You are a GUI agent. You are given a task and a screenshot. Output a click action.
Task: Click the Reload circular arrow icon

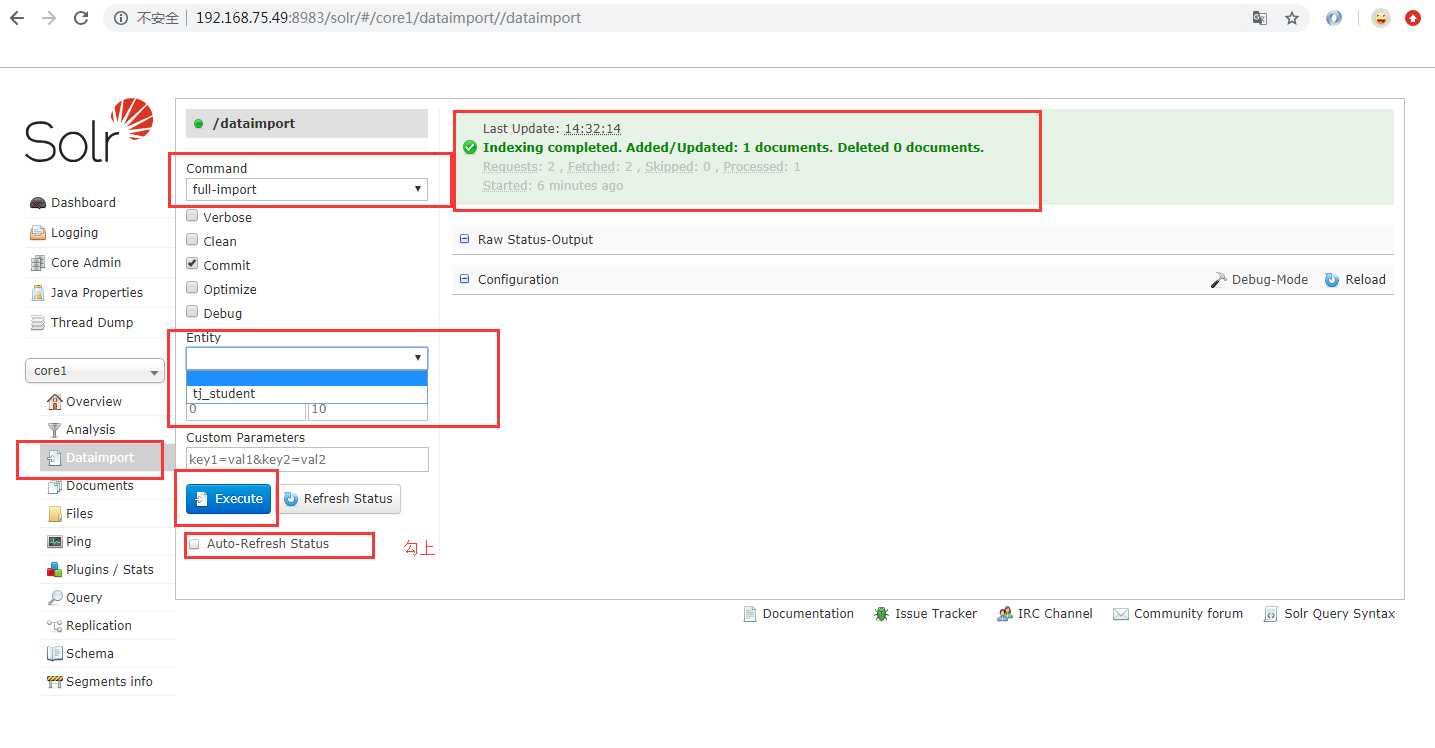click(1332, 280)
